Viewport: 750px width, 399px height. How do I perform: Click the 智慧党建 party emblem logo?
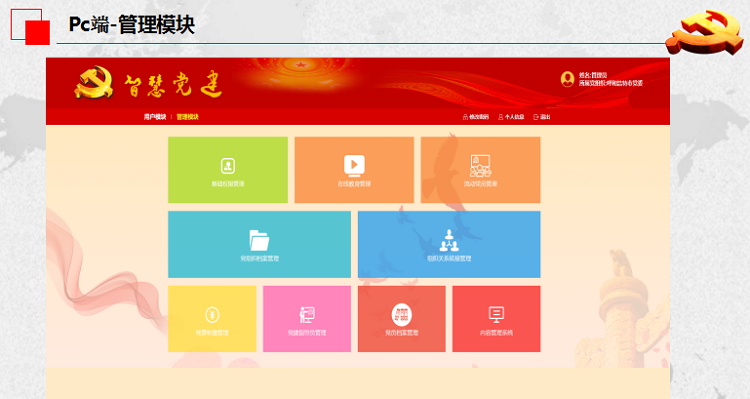94,83
